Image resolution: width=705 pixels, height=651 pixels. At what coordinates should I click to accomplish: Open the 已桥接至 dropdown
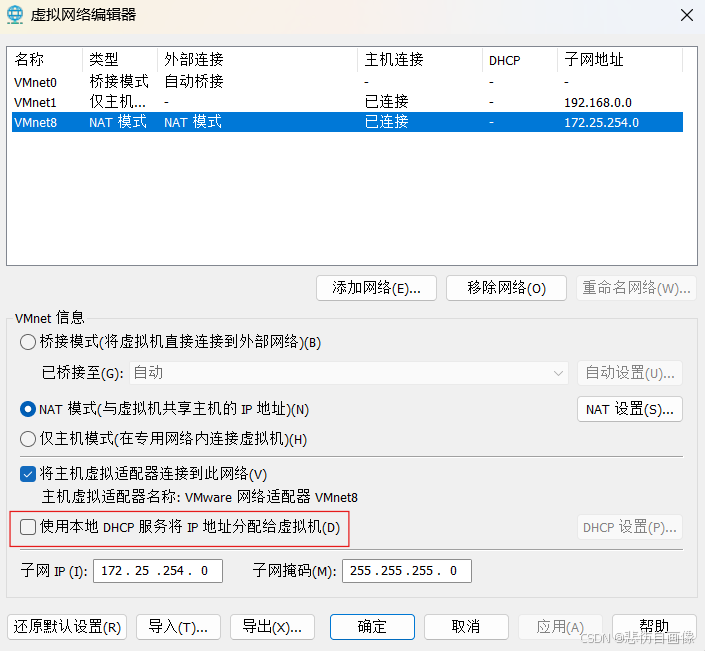pyautogui.click(x=349, y=373)
